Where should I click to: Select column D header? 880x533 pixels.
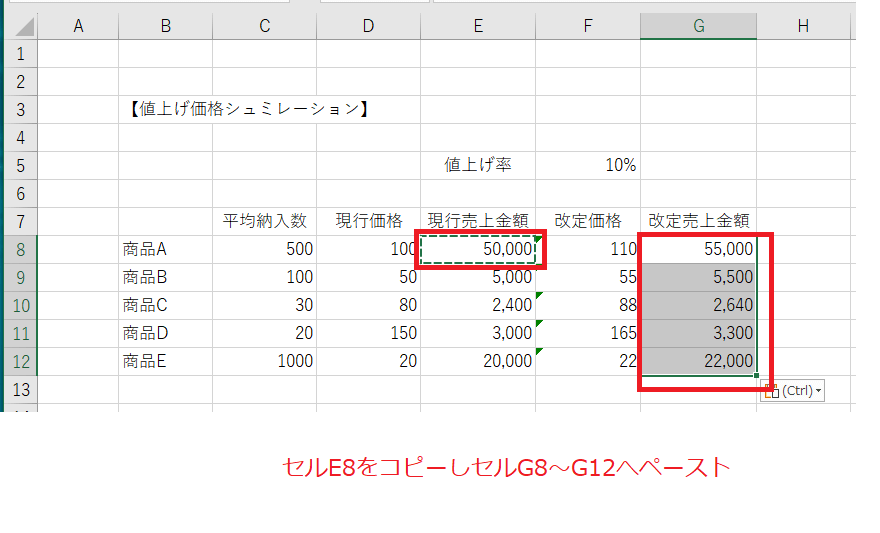[368, 26]
